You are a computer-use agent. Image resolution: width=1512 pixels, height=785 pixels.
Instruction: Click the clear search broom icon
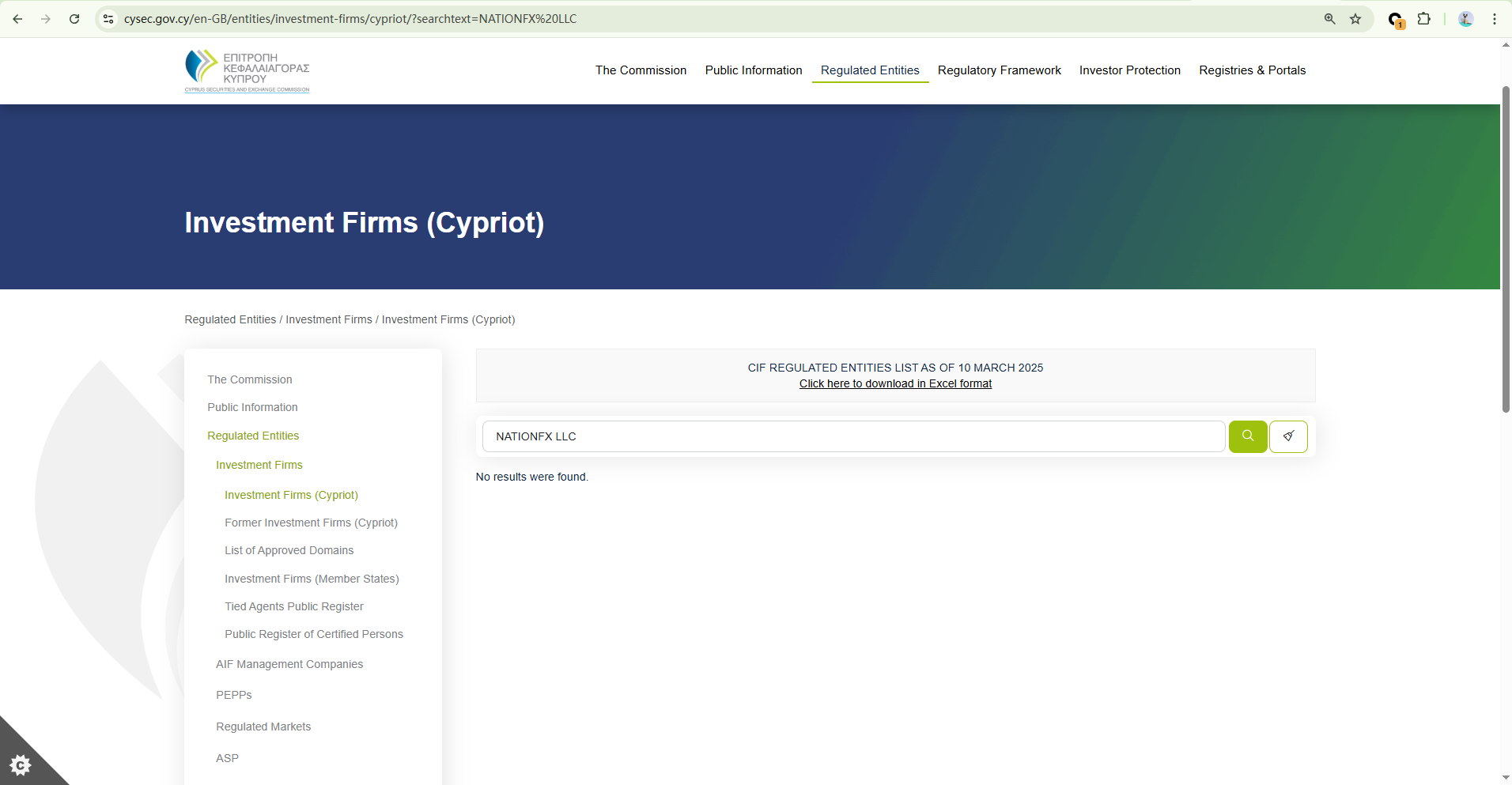click(x=1288, y=436)
